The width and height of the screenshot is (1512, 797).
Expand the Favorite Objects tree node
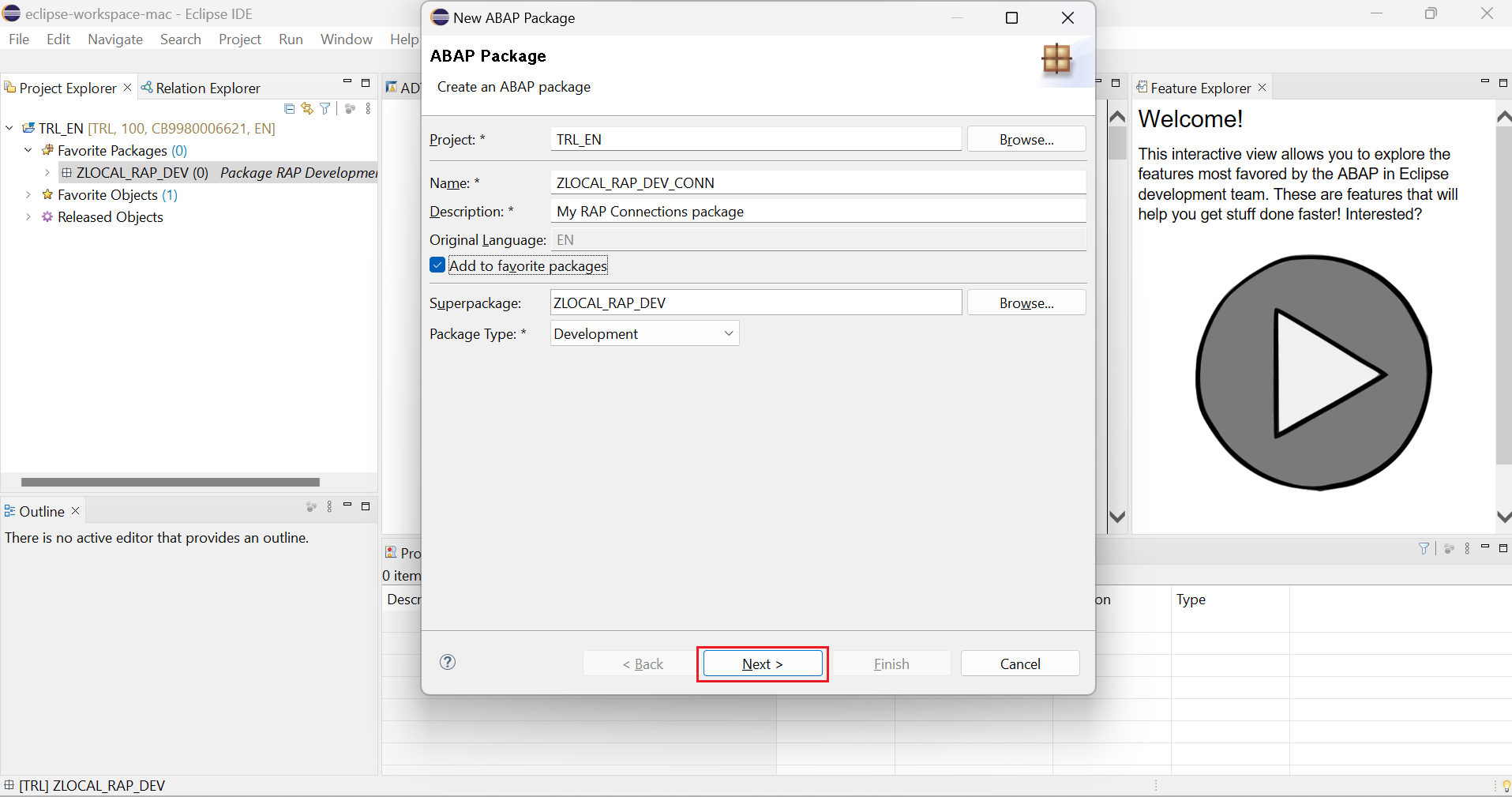(28, 194)
